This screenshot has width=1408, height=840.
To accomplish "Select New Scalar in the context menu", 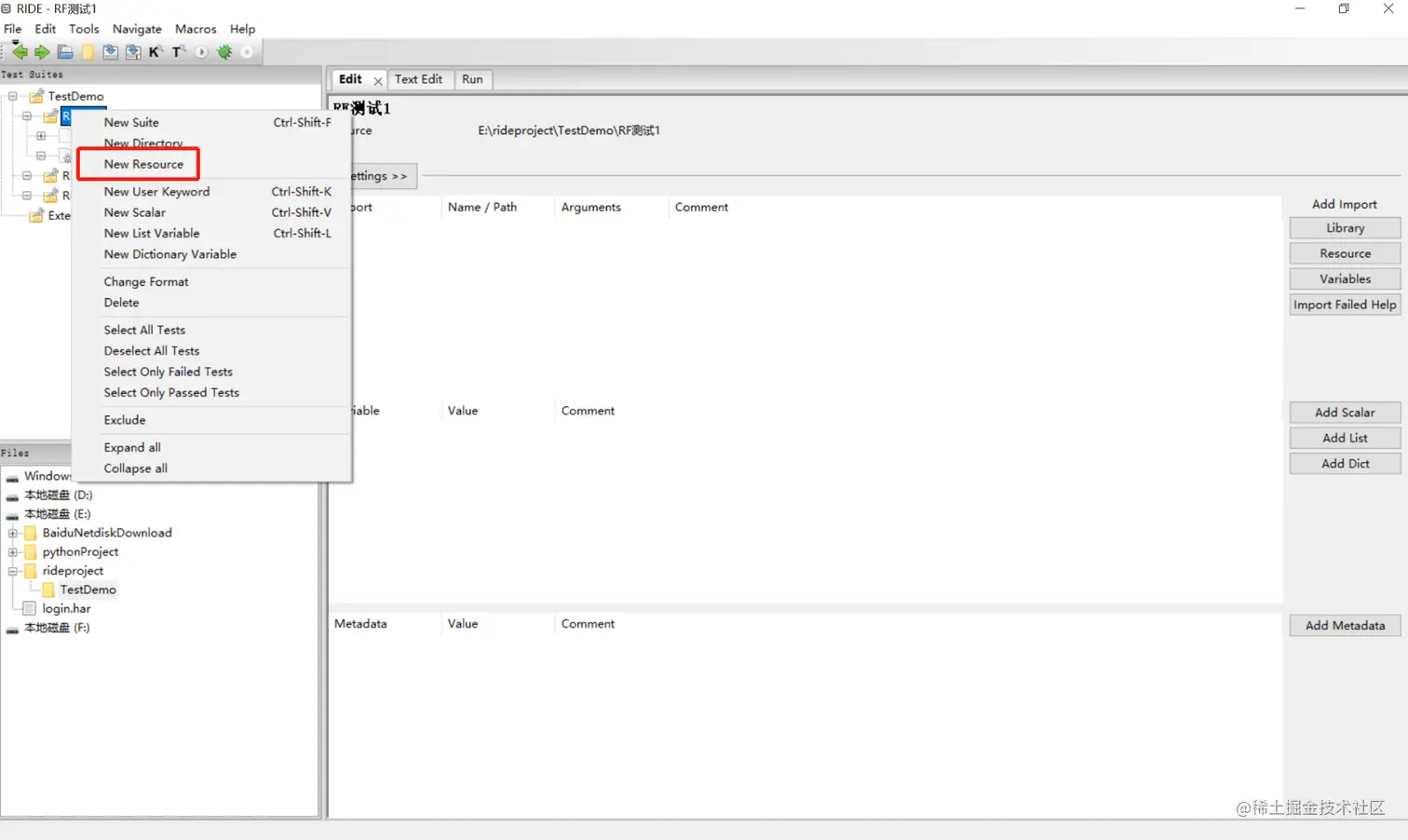I will pyautogui.click(x=212, y=213).
